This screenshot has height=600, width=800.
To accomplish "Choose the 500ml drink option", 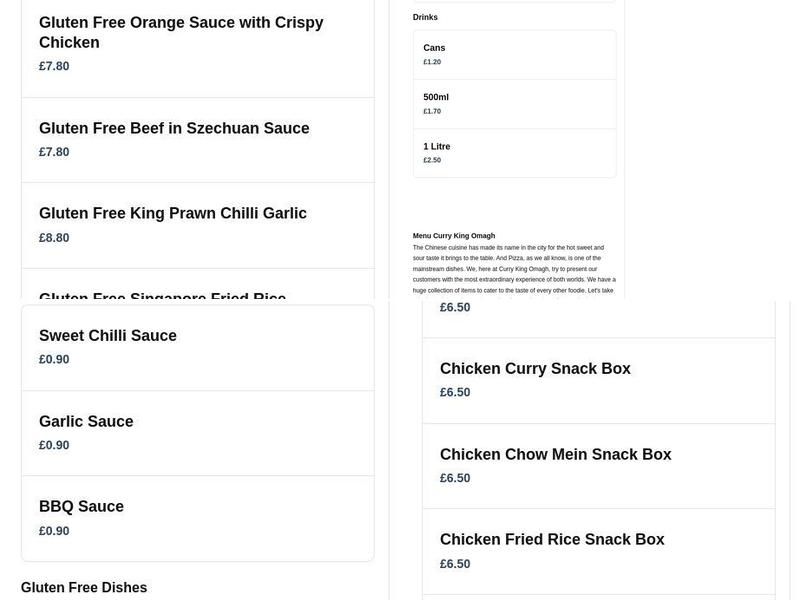I will coord(514,104).
